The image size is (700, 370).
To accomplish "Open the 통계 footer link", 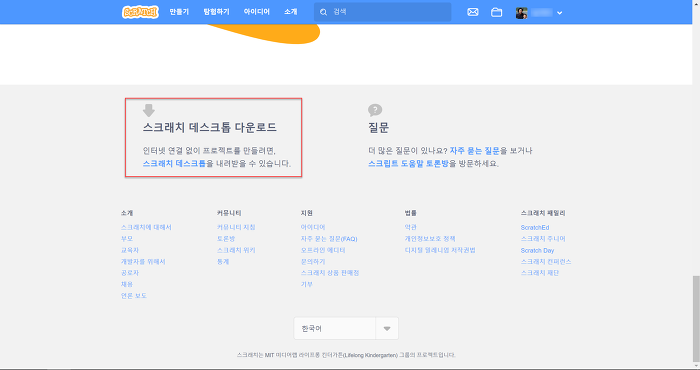I will point(223,262).
